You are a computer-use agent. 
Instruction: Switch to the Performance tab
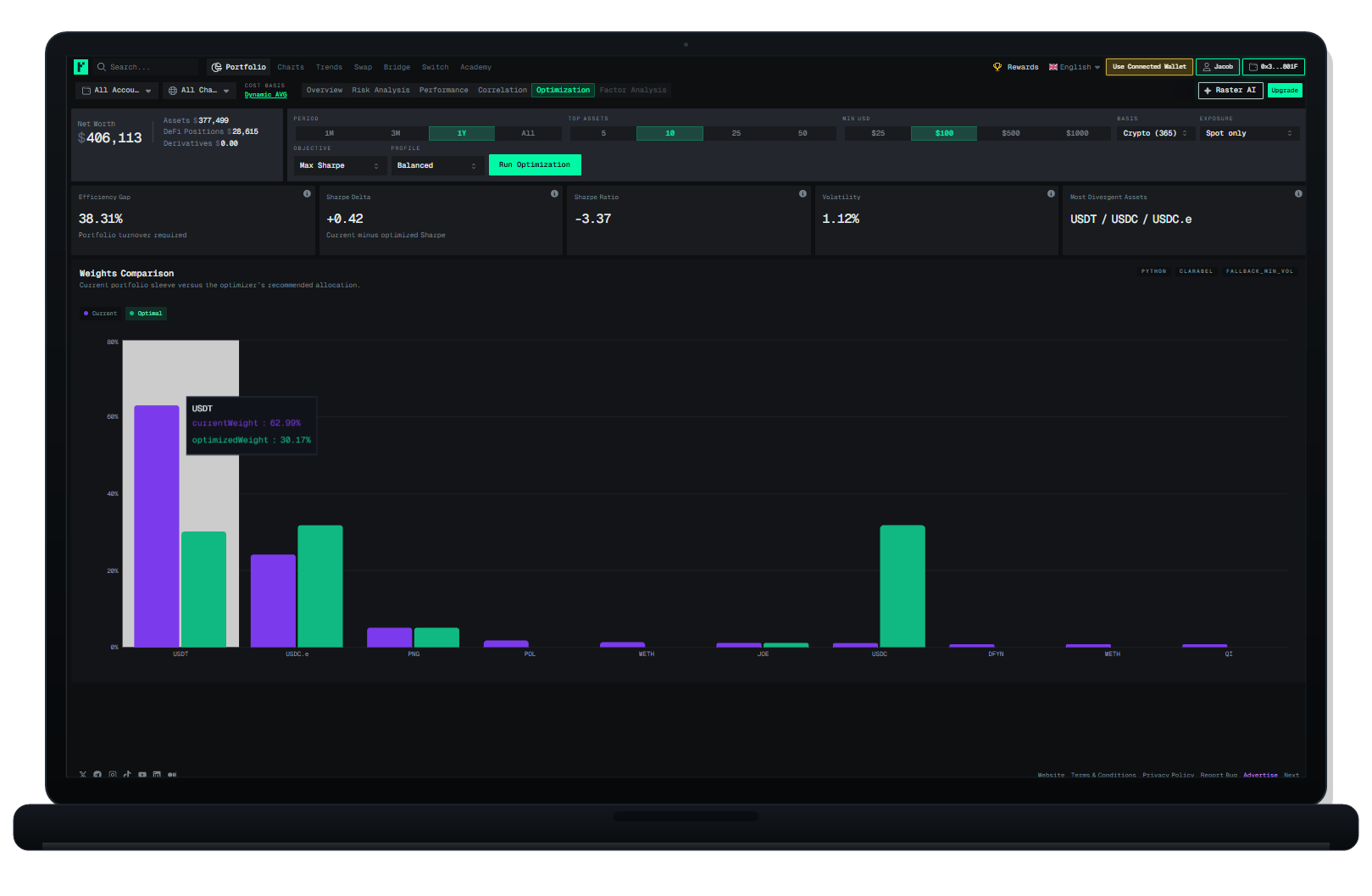(443, 90)
